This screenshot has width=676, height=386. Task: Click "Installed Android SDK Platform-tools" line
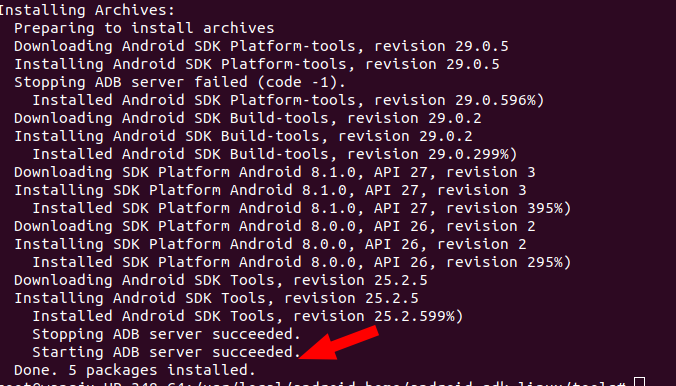(x=288, y=100)
